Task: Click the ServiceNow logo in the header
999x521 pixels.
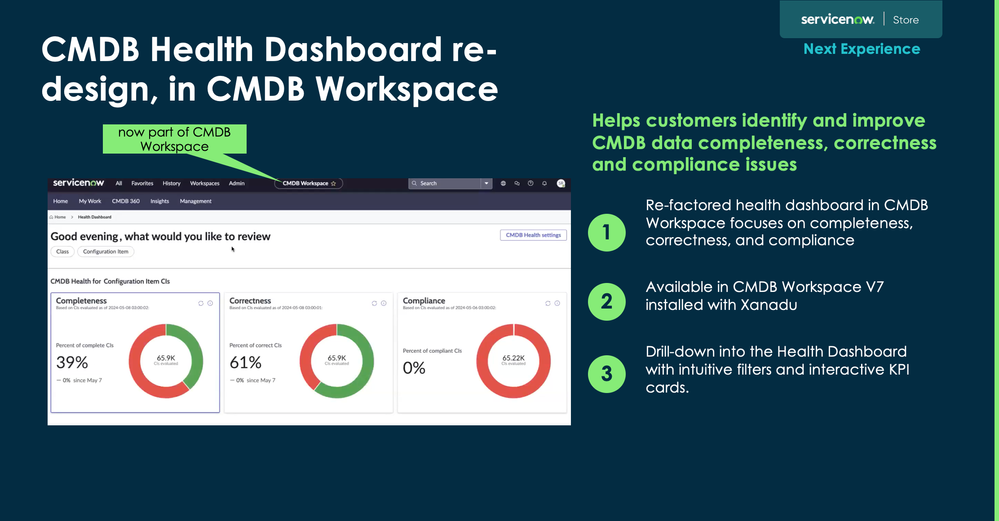Action: click(x=79, y=183)
